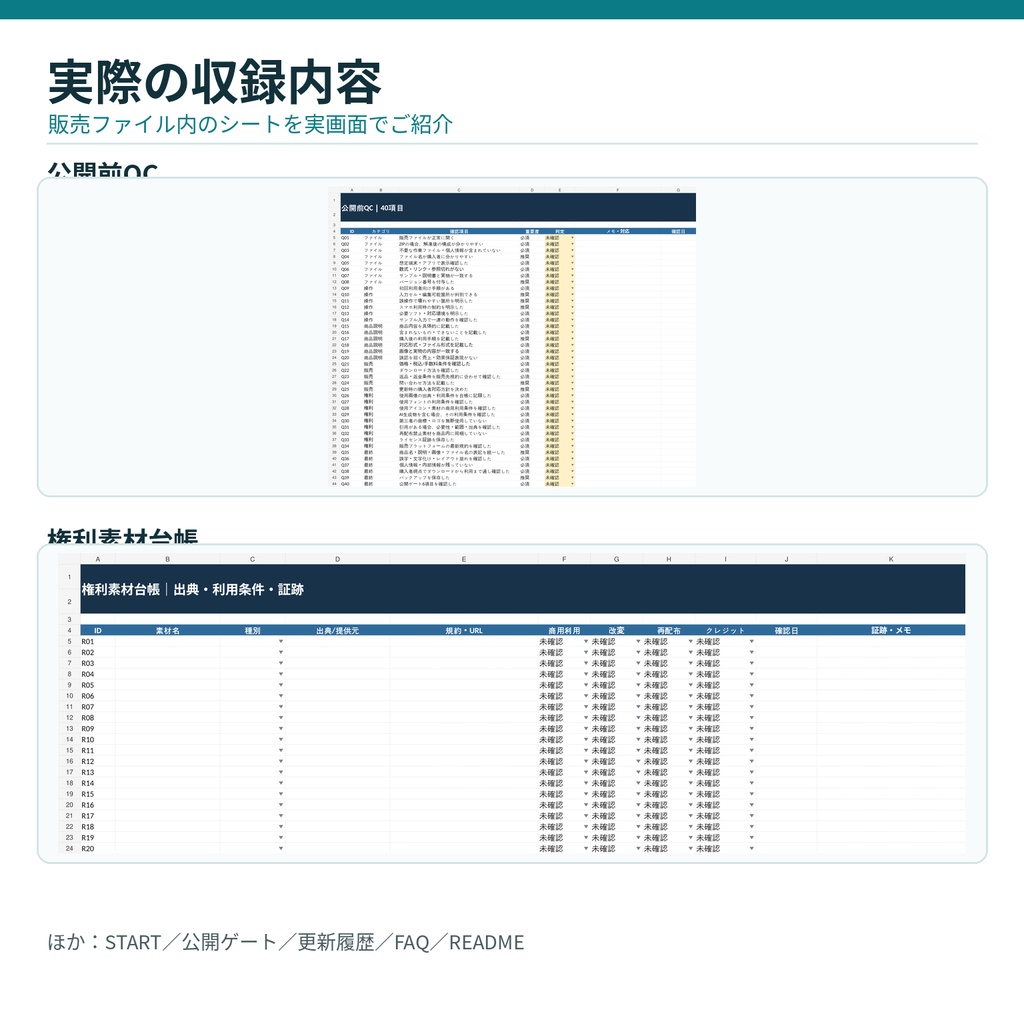The width and height of the screenshot is (1024, 1024).
Task: Open 再配布 dropdown arrow for R08
Action: click(x=690, y=718)
